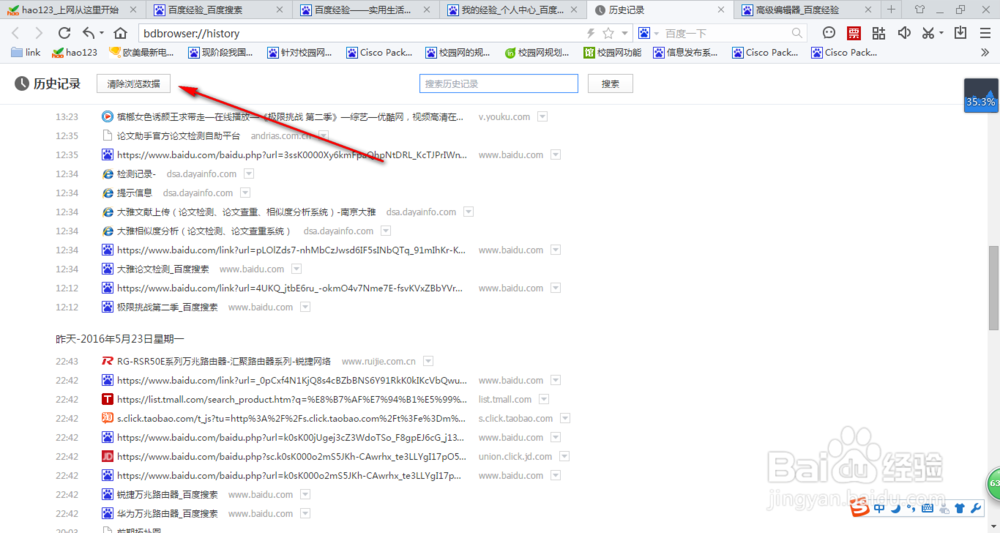Click JD icon of union.click.jd.com entry

(108, 456)
